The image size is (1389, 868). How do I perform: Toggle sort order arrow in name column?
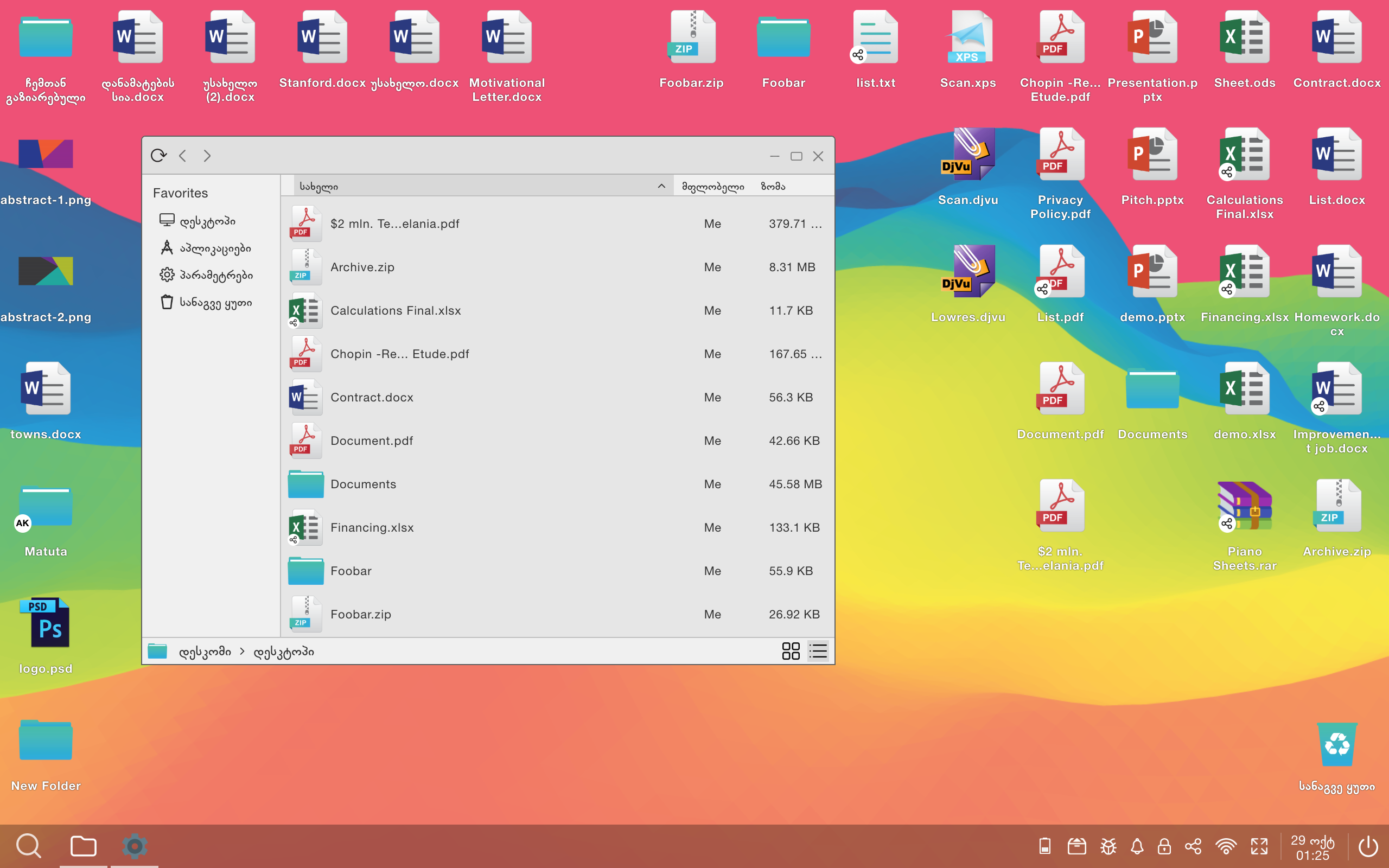tap(661, 186)
